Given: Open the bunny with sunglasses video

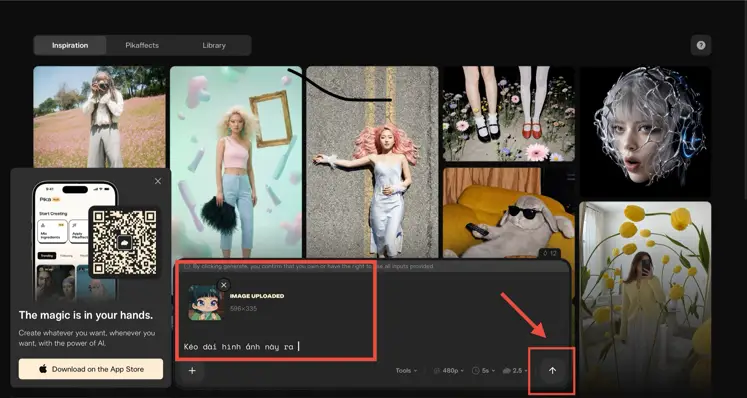Looking at the screenshot, I should (509, 213).
